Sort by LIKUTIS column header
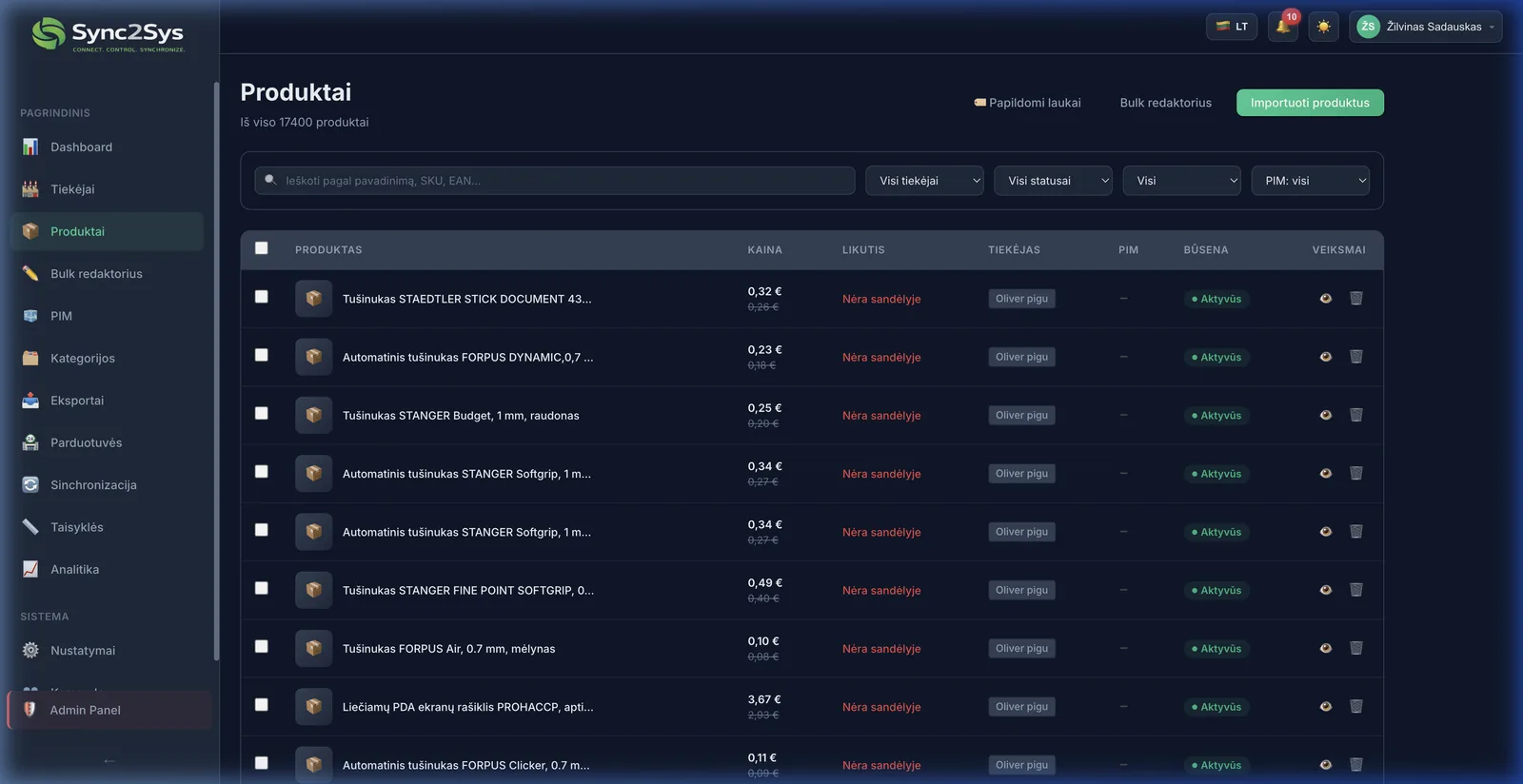1523x784 pixels. [x=863, y=250]
